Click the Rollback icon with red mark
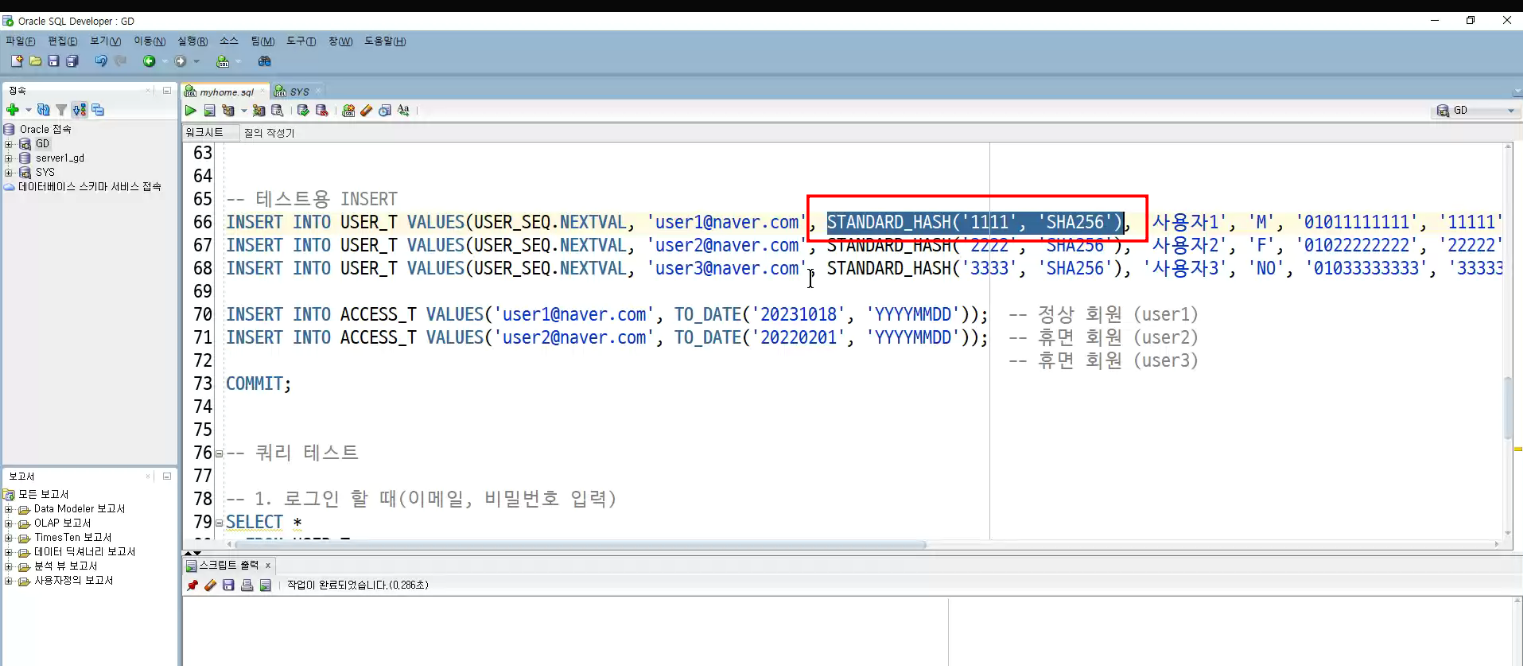Screen dimensions: 1523x666 click(322, 110)
